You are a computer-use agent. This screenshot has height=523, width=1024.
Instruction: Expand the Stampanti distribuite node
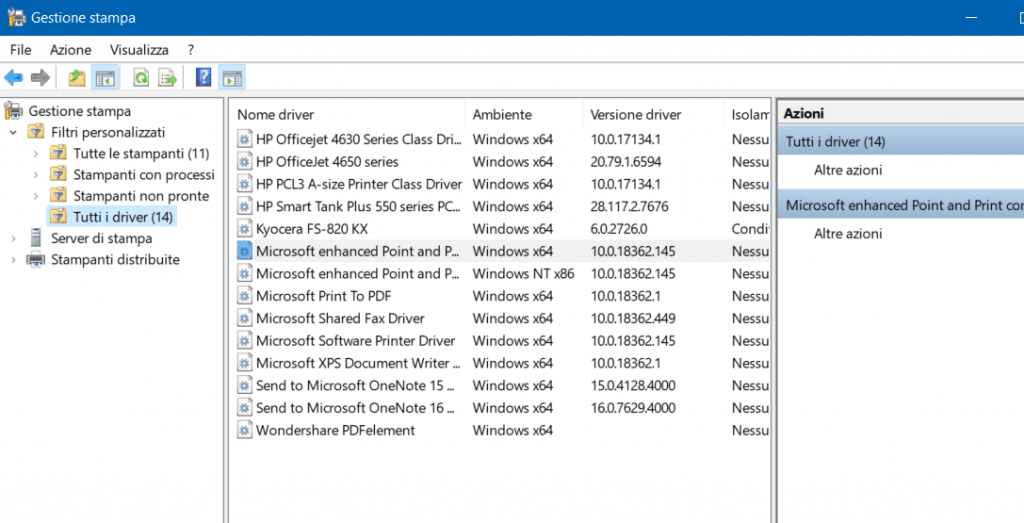[x=13, y=260]
